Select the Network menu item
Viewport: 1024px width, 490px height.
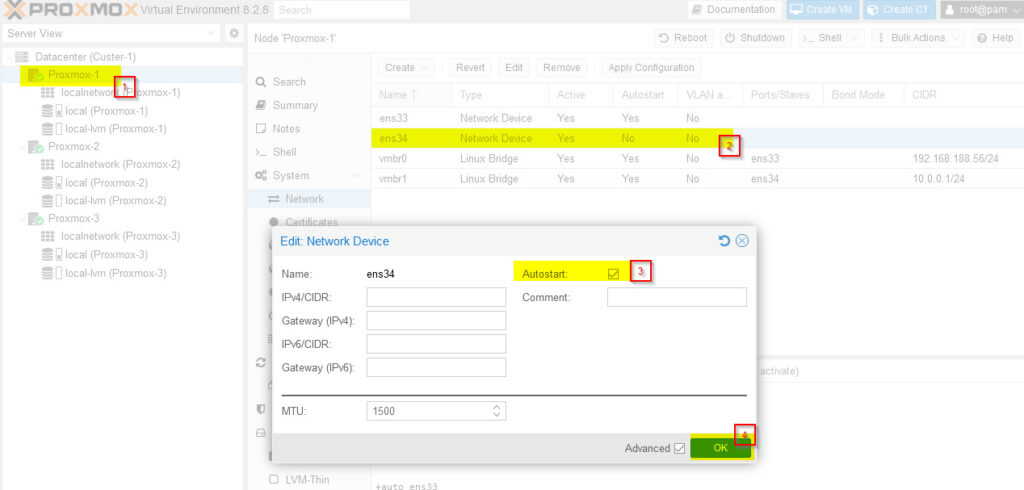[308, 199]
